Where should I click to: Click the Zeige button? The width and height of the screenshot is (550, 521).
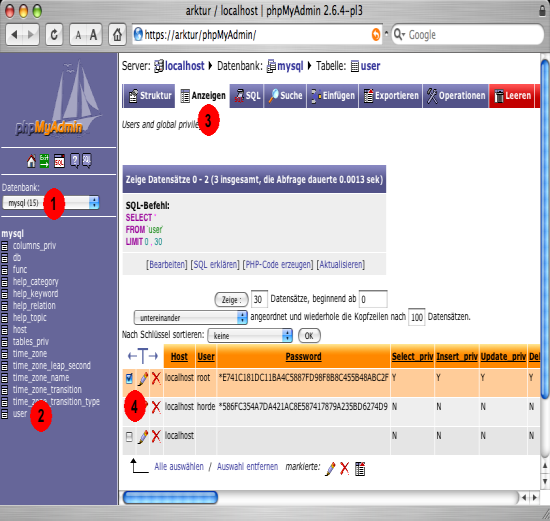(x=231, y=300)
